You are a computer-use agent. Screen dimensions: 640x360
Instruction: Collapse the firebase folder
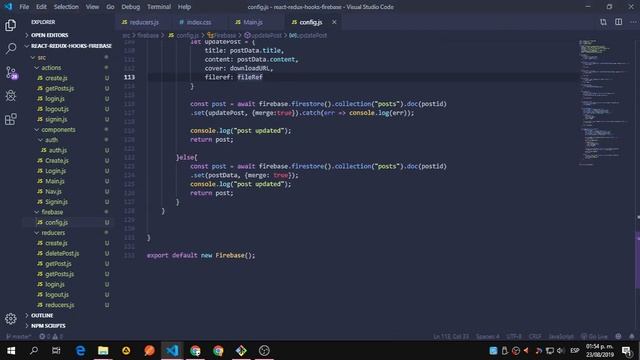(x=52, y=212)
